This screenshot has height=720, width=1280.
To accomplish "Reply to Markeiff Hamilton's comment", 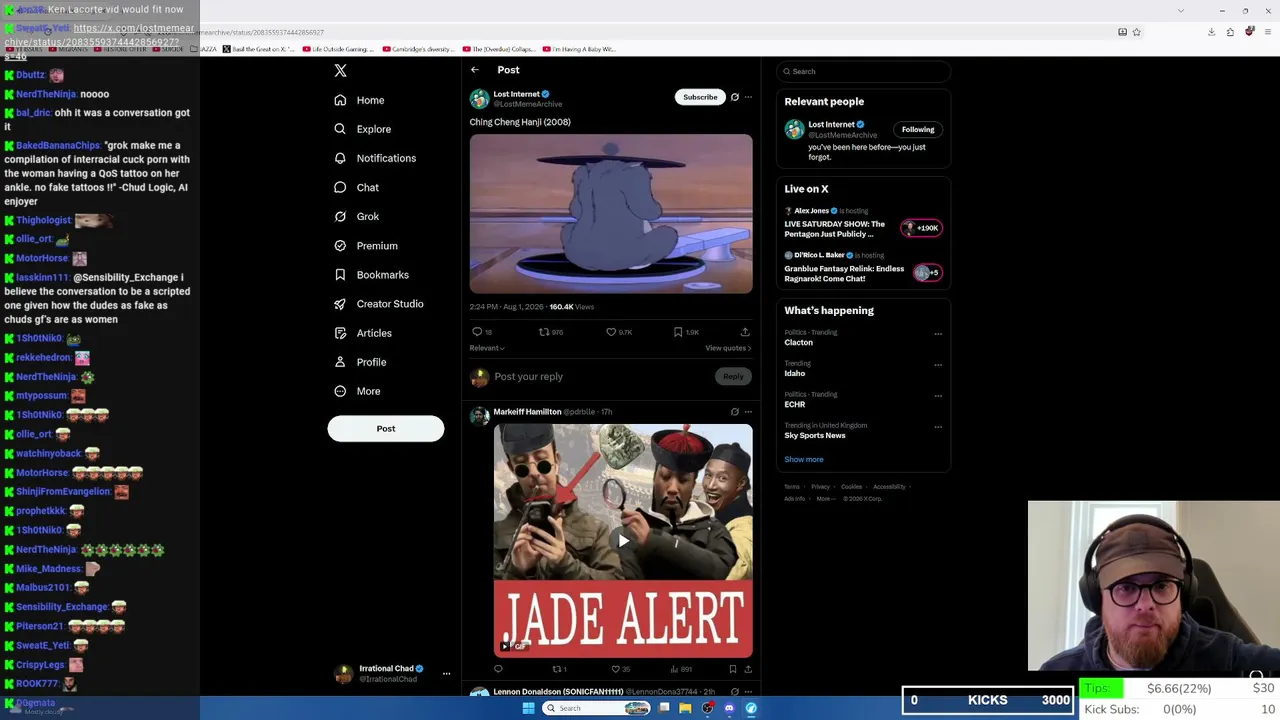I will tap(498, 669).
